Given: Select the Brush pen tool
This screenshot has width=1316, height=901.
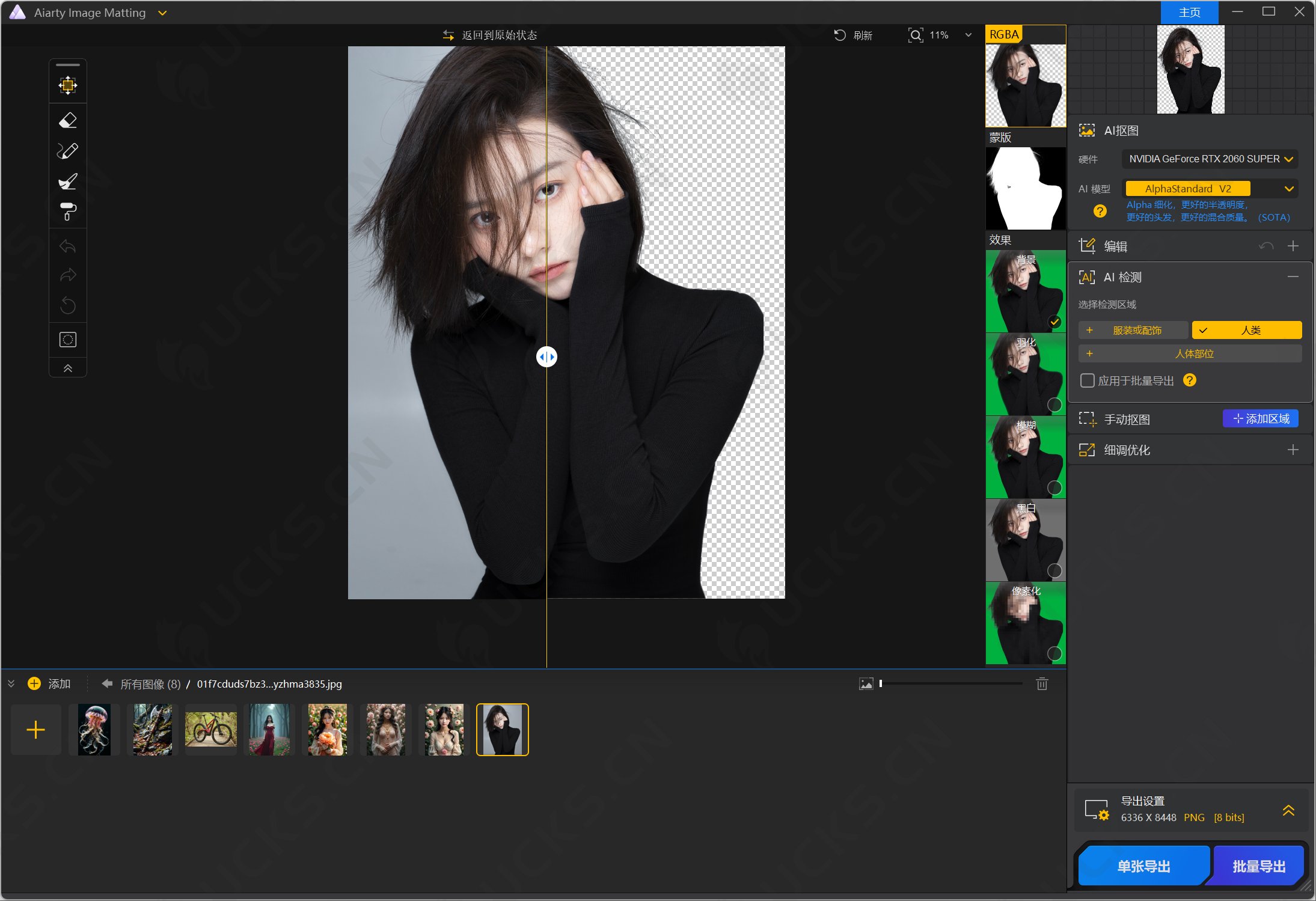Looking at the screenshot, I should [x=68, y=151].
